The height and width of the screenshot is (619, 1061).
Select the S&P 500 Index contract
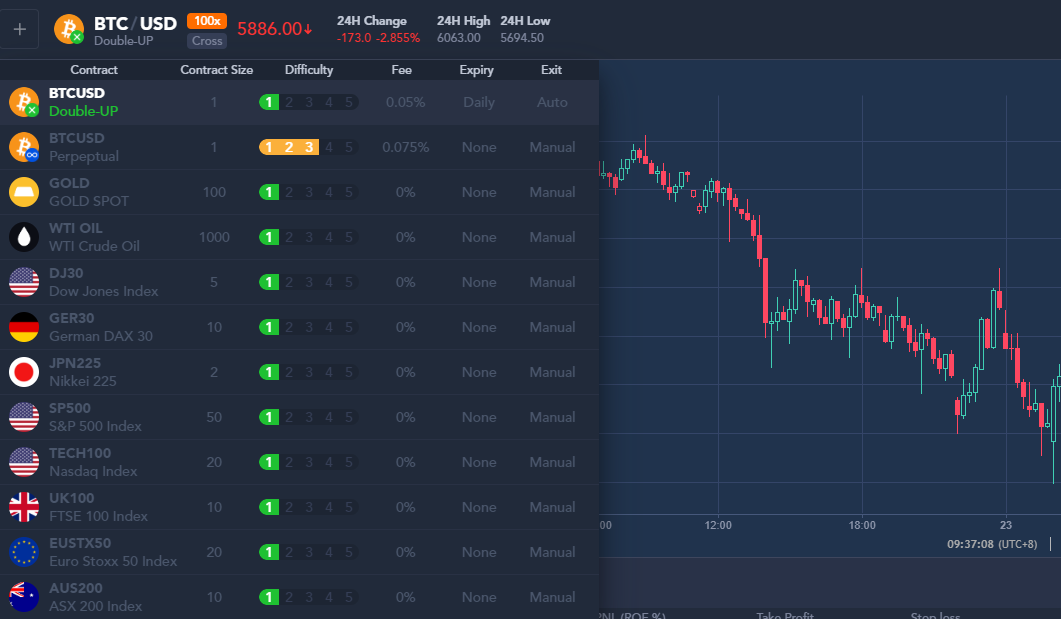tap(299, 417)
